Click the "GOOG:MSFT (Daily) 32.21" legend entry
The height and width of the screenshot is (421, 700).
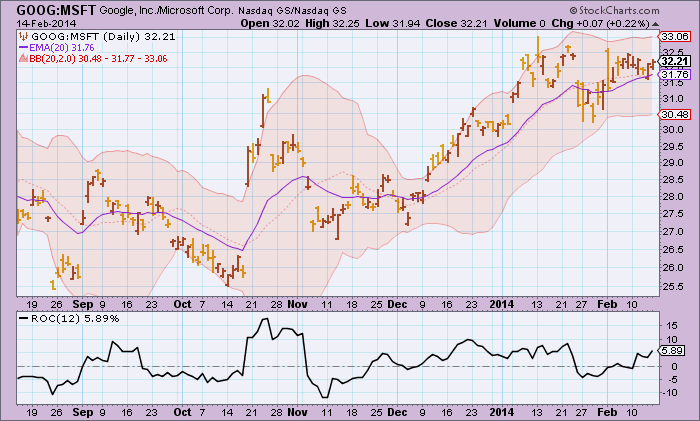103,37
